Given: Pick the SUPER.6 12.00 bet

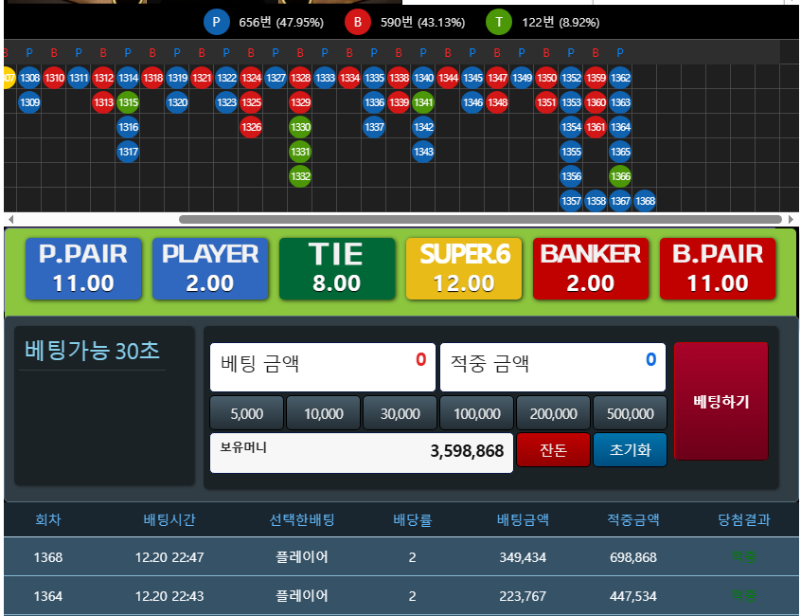Looking at the screenshot, I should pos(464,269).
